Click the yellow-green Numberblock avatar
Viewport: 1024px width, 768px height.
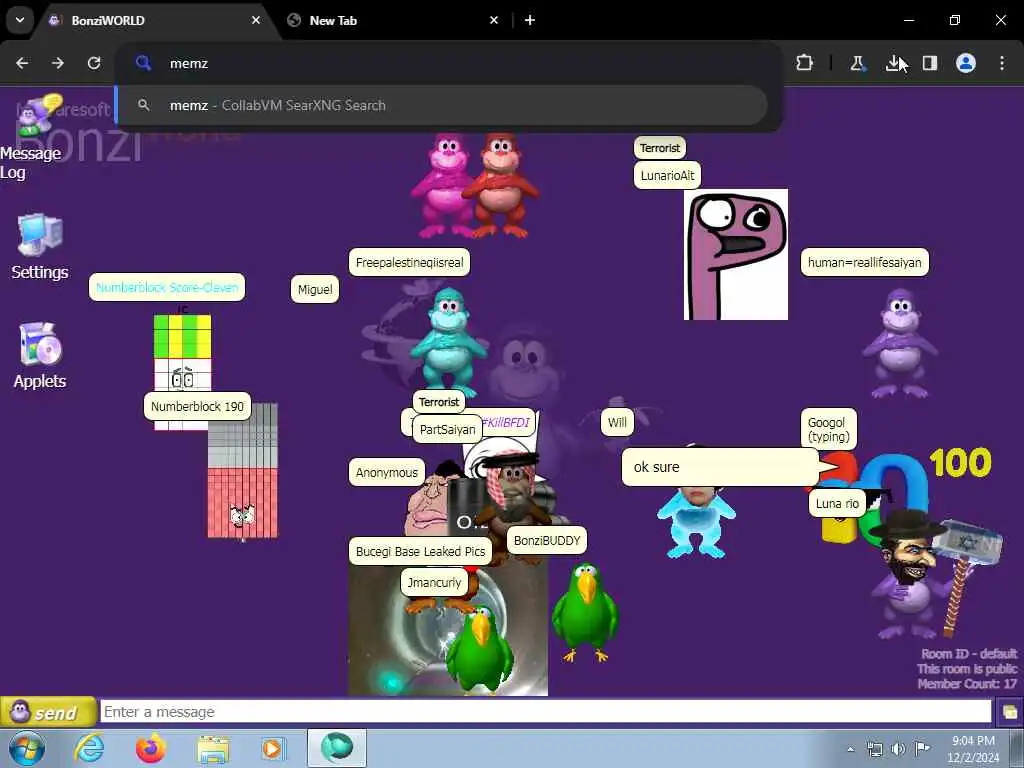point(182,353)
